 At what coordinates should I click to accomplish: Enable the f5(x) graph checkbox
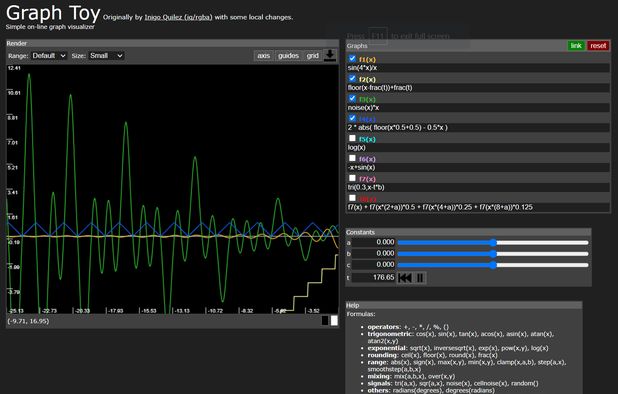[x=352, y=138]
